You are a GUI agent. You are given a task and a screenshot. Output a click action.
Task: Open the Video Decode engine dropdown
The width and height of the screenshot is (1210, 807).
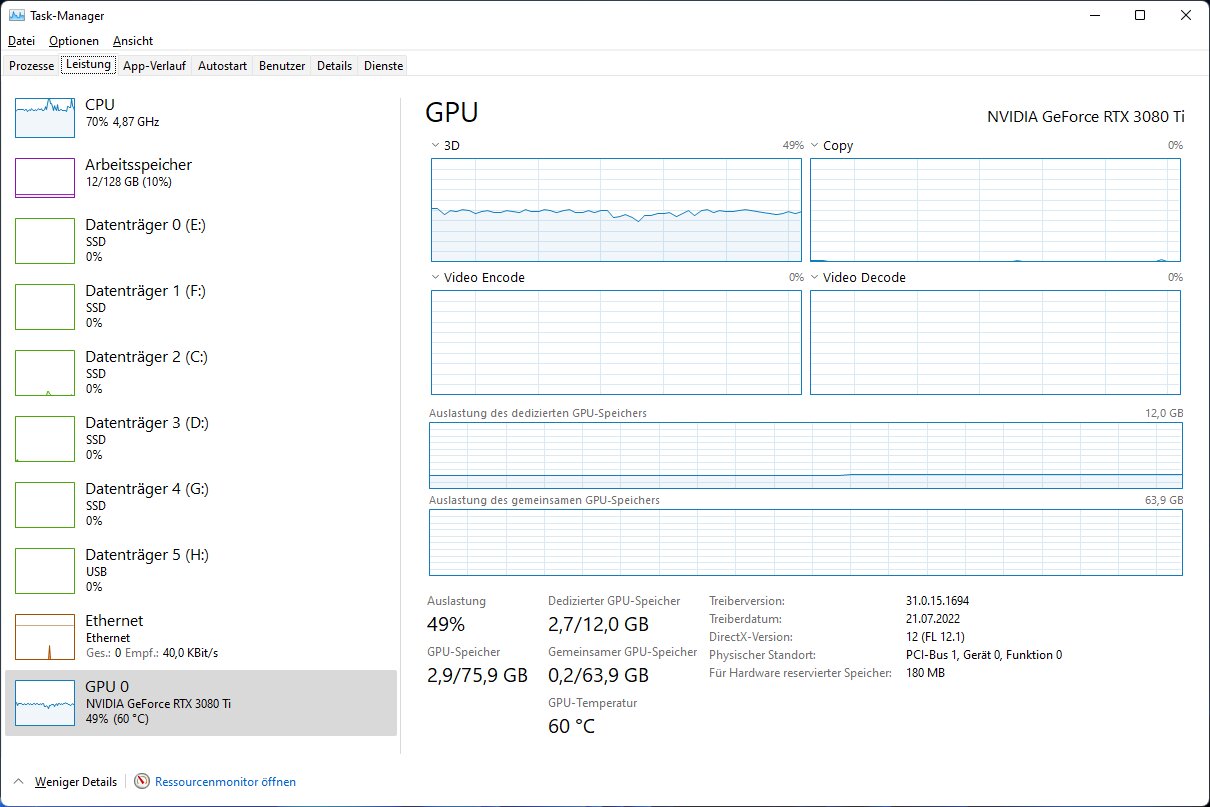click(x=815, y=278)
